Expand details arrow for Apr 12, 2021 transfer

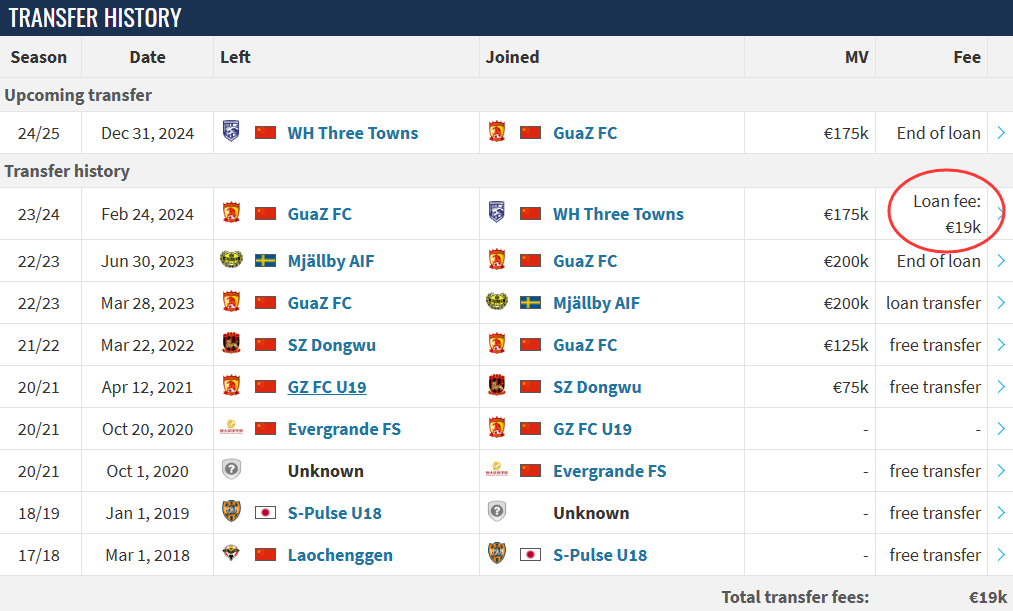tap(1001, 386)
